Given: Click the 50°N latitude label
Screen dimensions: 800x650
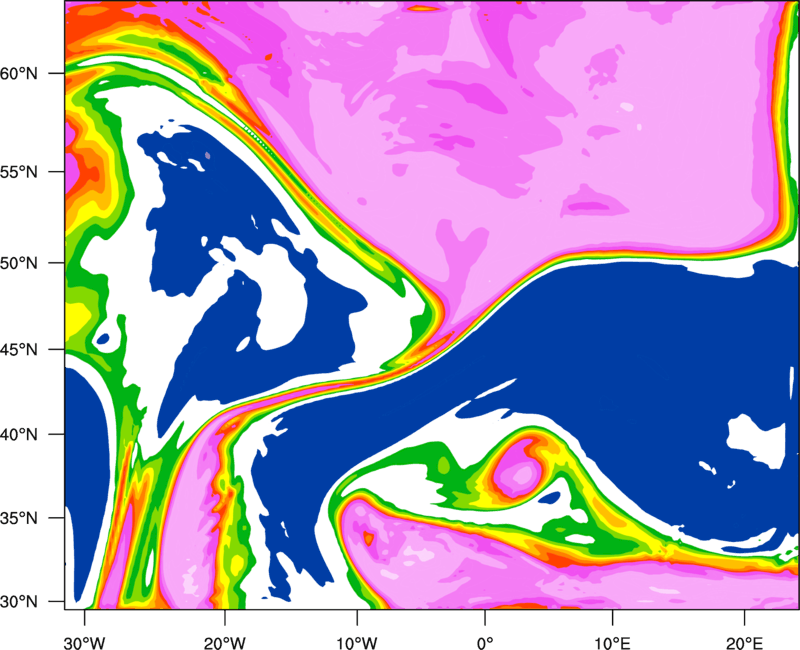Looking at the screenshot, I should [19, 264].
